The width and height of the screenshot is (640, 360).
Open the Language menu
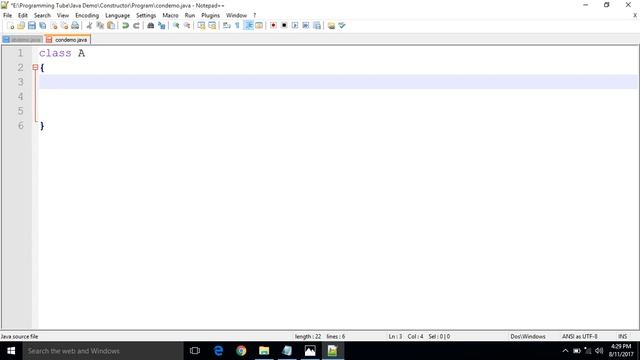point(117,16)
